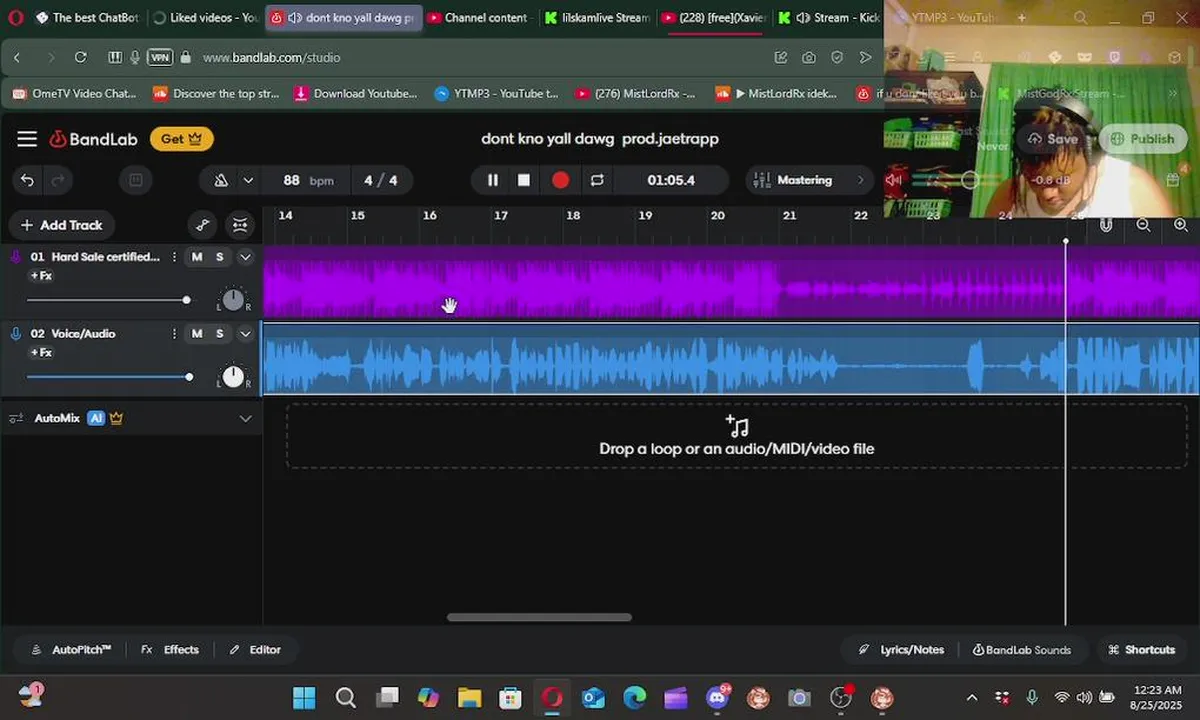1200x720 pixels.
Task: Mute track 01 Hard Sale certified
Action: coord(197,257)
